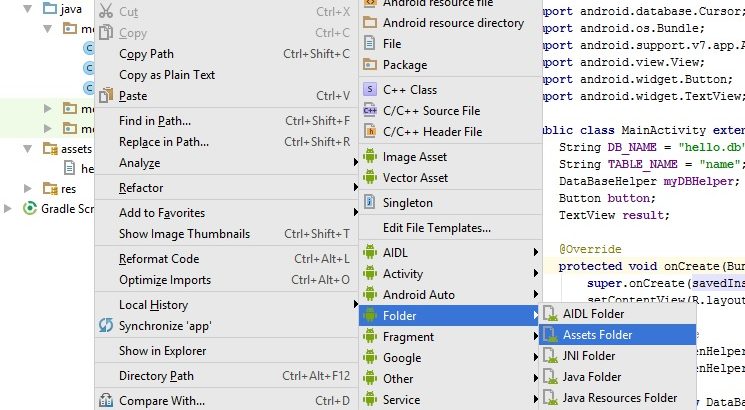The width and height of the screenshot is (745, 410).
Task: Click the JNI Folder icon in submenu
Action: (550, 356)
